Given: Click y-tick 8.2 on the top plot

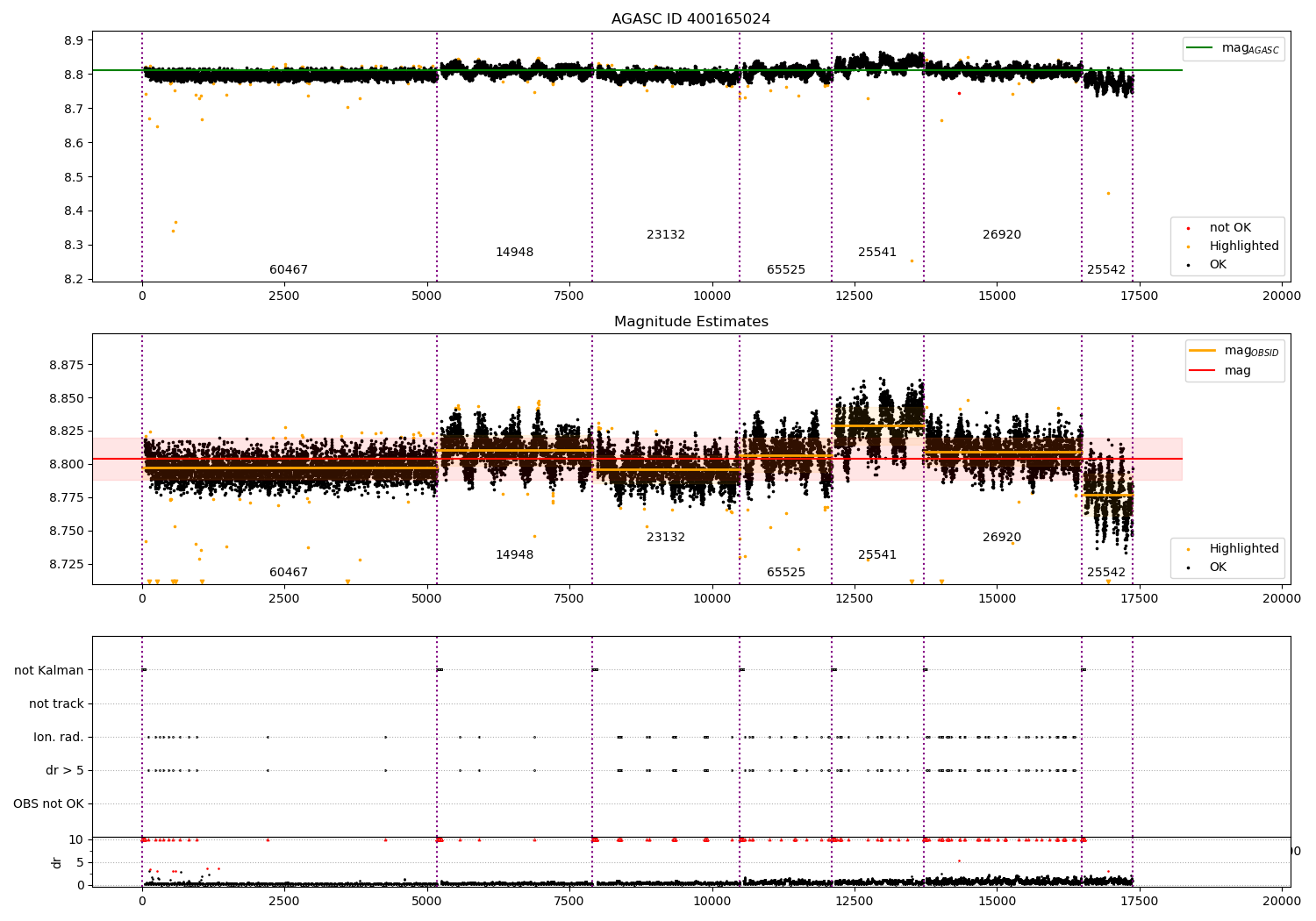Looking at the screenshot, I should 75,279.
